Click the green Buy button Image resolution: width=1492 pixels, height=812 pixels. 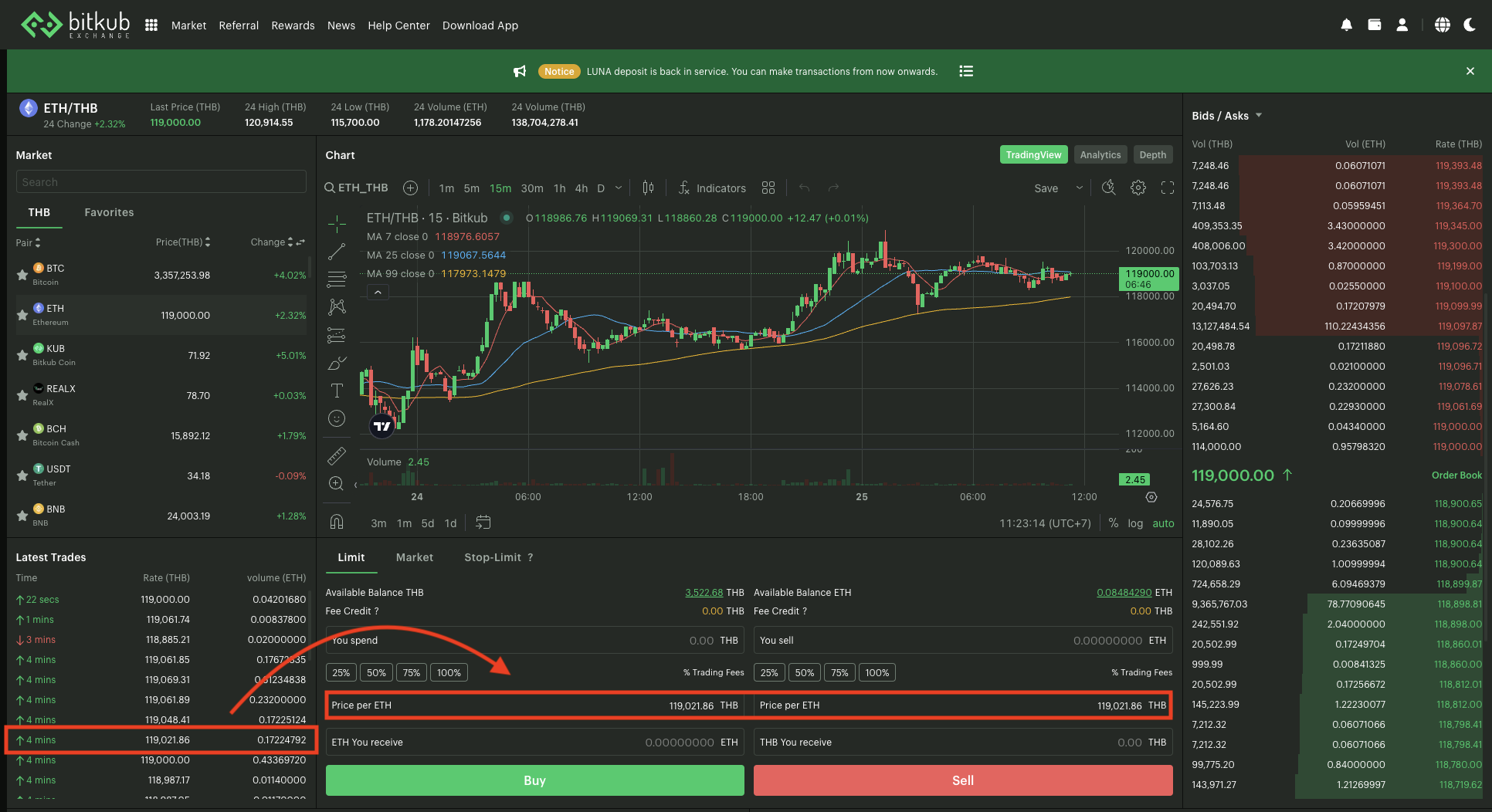point(534,780)
